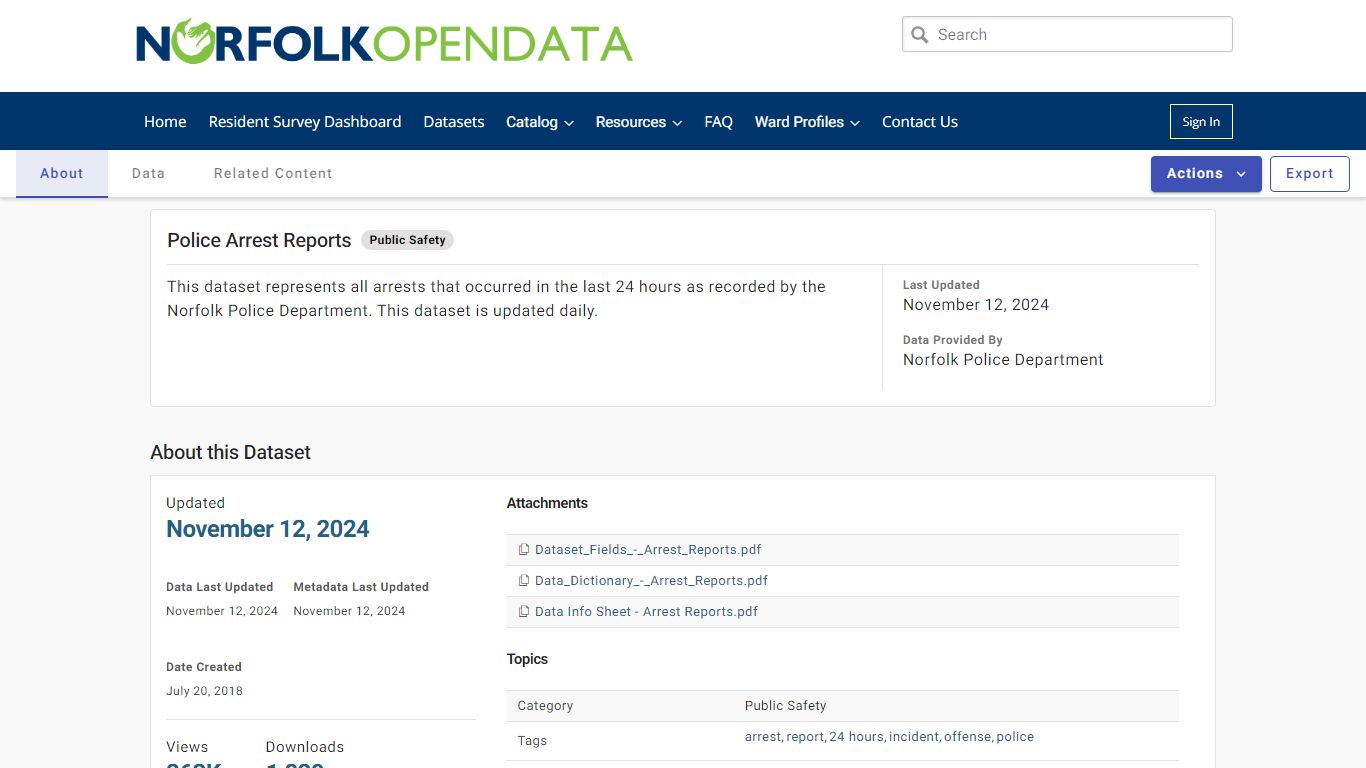
Task: Click the offense tag link
Action: (x=968, y=737)
